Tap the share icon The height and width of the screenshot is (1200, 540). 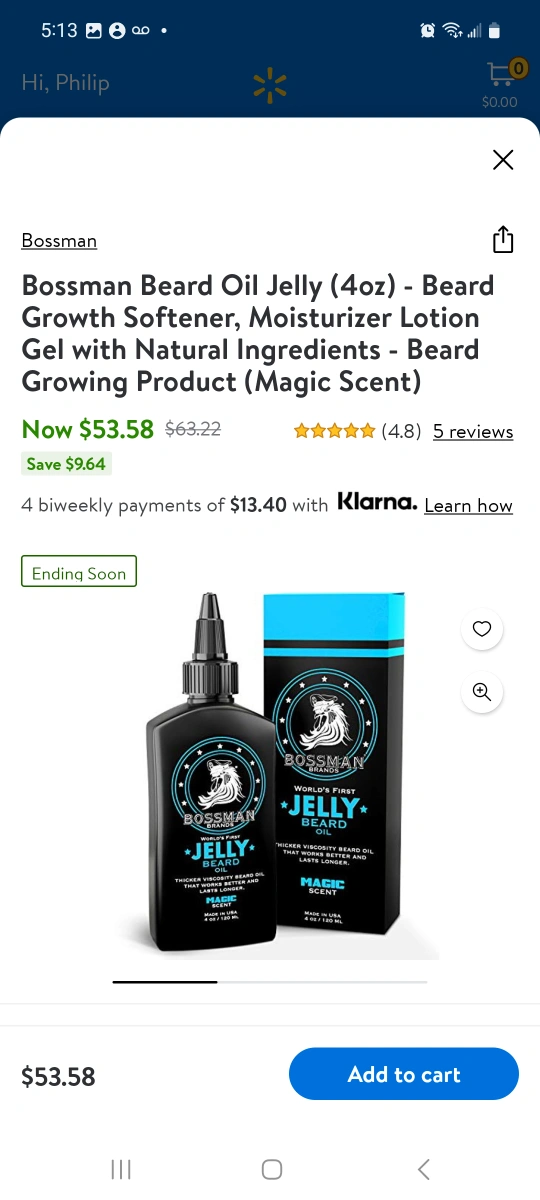[503, 240]
